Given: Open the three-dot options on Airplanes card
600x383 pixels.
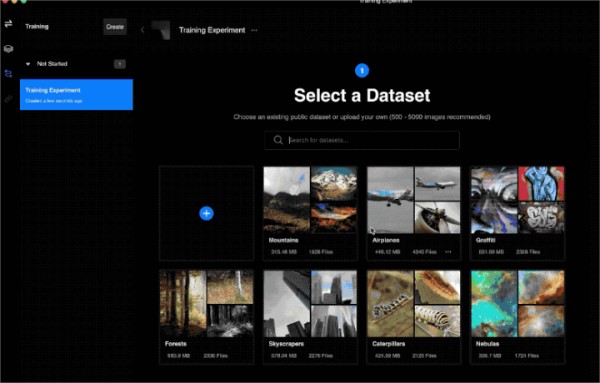Looking at the screenshot, I should point(448,252).
